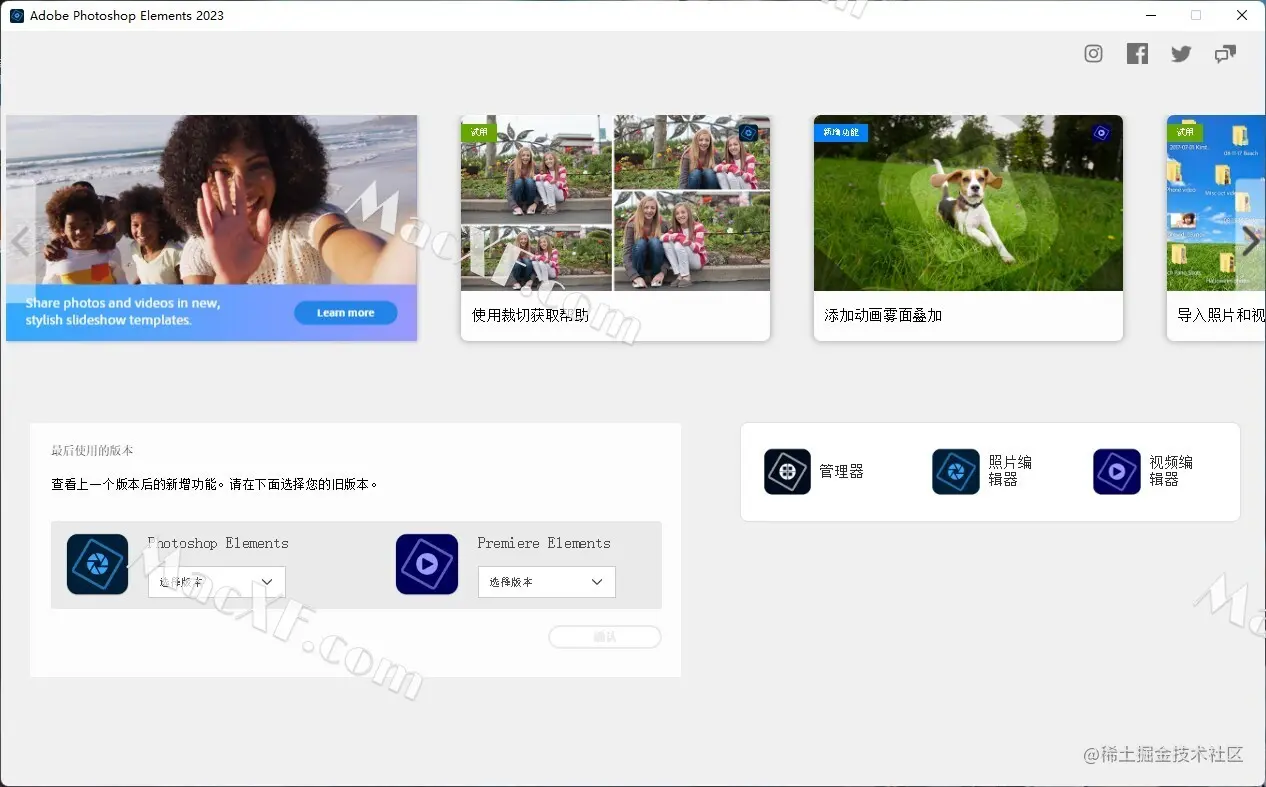Click camera badge on crop help card
The image size is (1266, 787).
(748, 132)
